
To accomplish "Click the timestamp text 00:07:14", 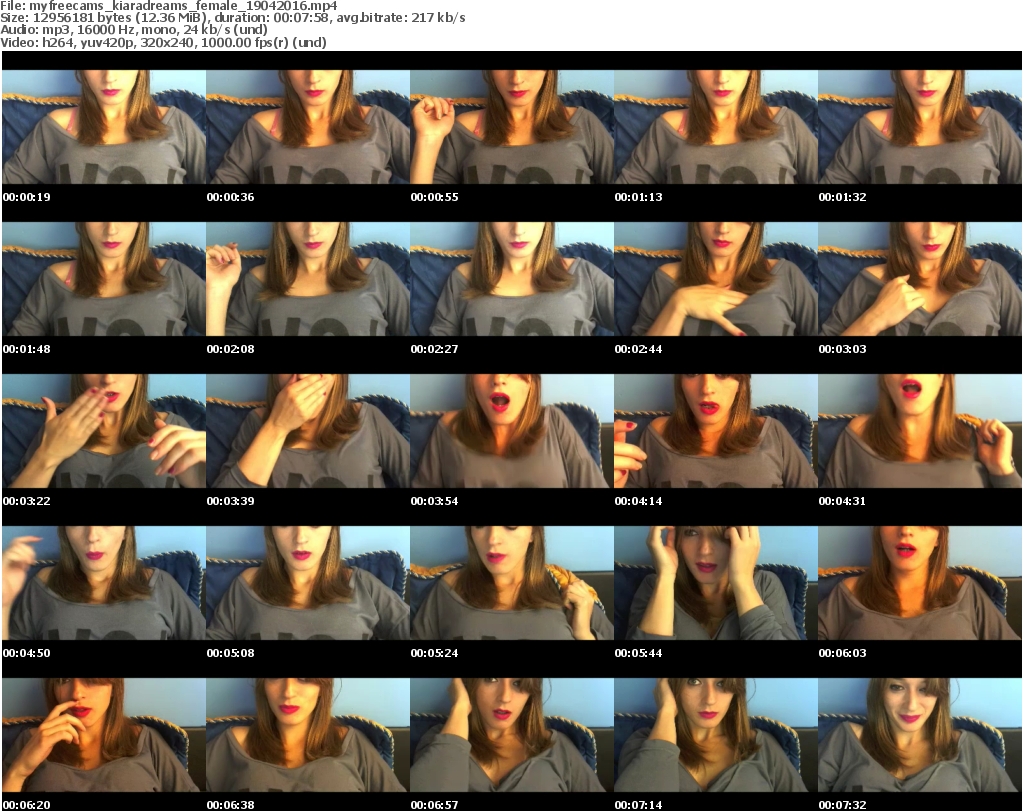I will [638, 805].
